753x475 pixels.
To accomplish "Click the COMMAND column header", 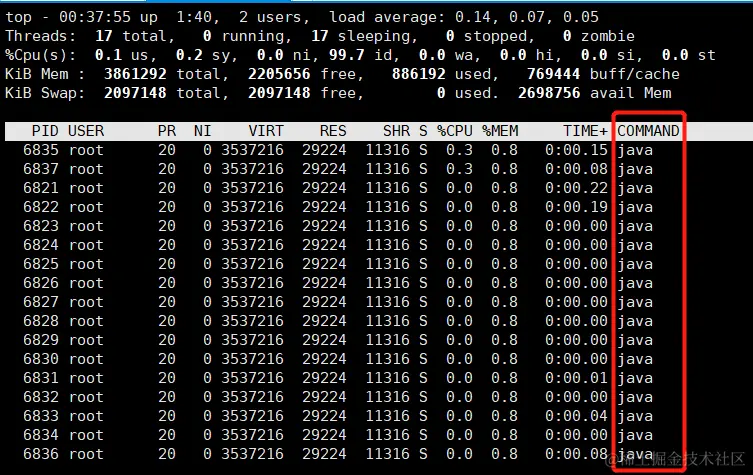I will (x=648, y=131).
